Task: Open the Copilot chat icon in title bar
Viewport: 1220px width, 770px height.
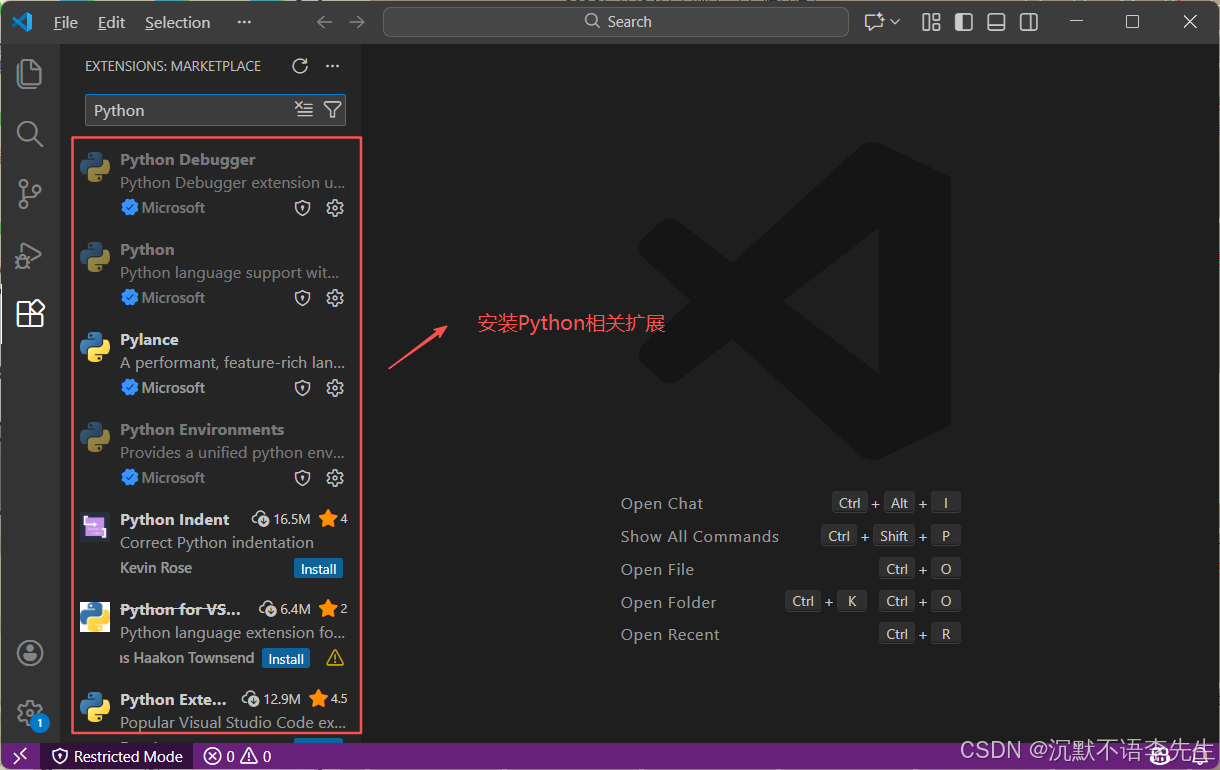Action: tap(875, 22)
